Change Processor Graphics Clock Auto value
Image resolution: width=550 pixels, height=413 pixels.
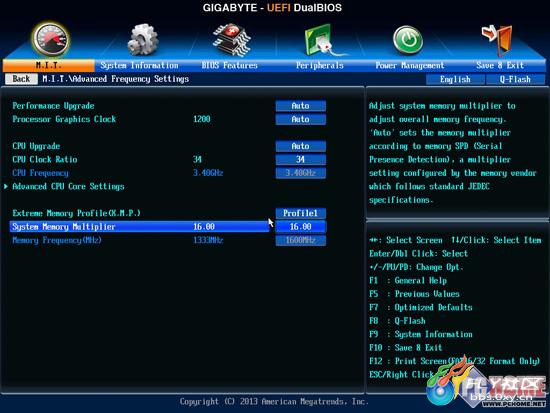[301, 119]
